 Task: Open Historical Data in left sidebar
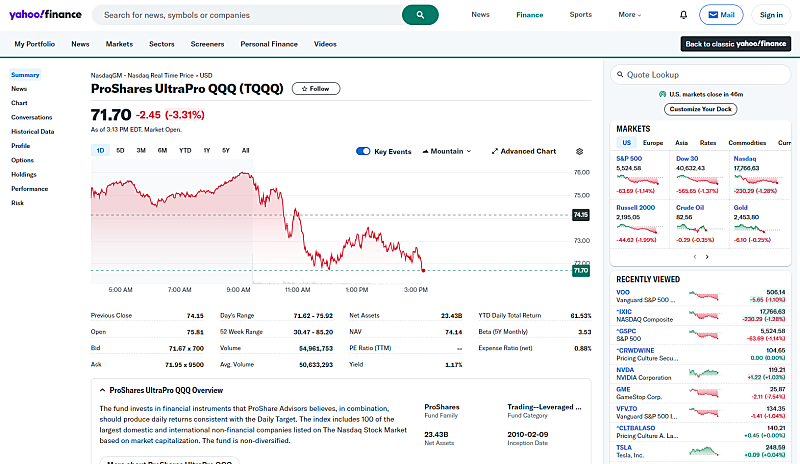(33, 131)
